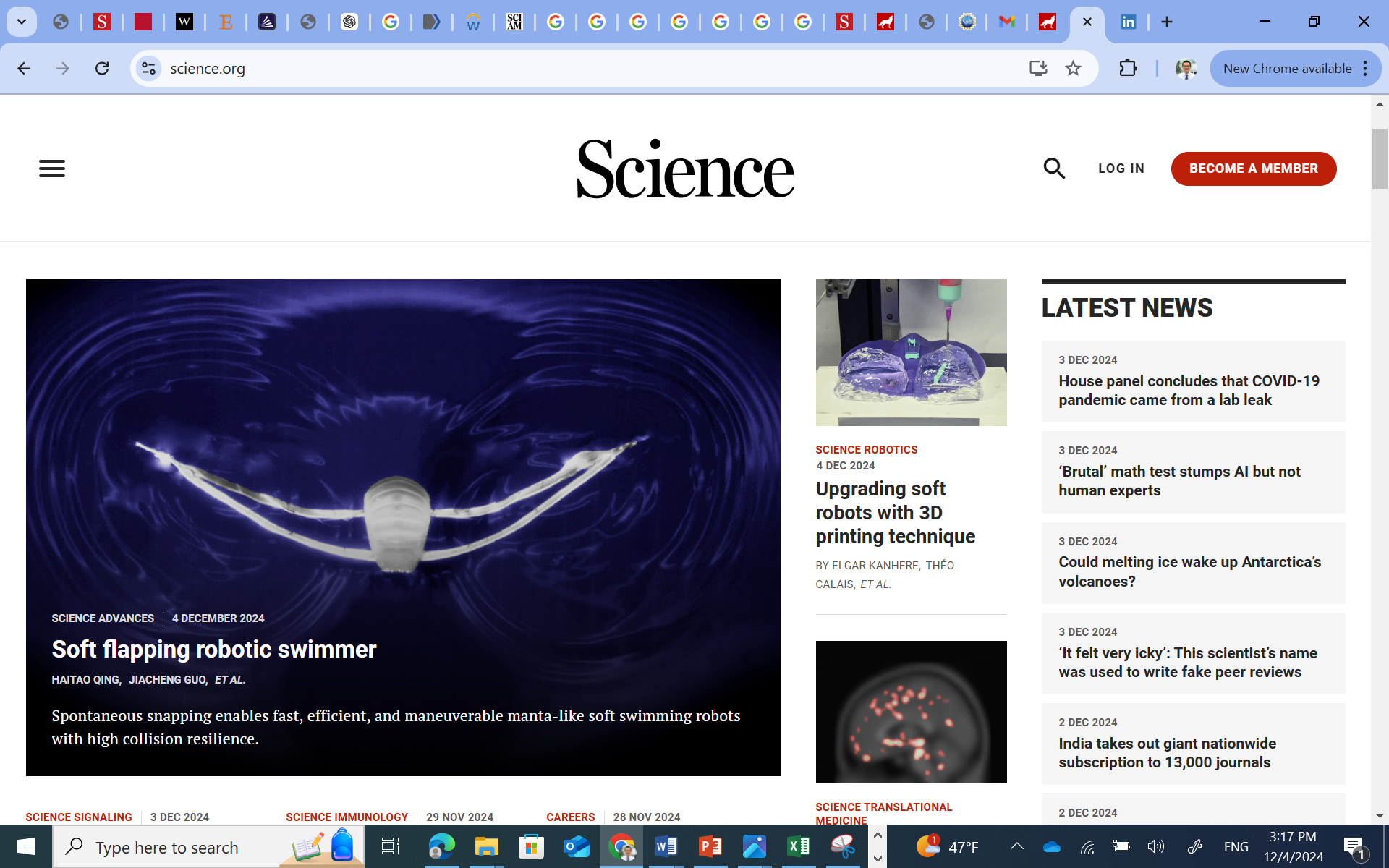This screenshot has width=1389, height=868.
Task: Open Outlook from the taskbar
Action: coord(576,846)
